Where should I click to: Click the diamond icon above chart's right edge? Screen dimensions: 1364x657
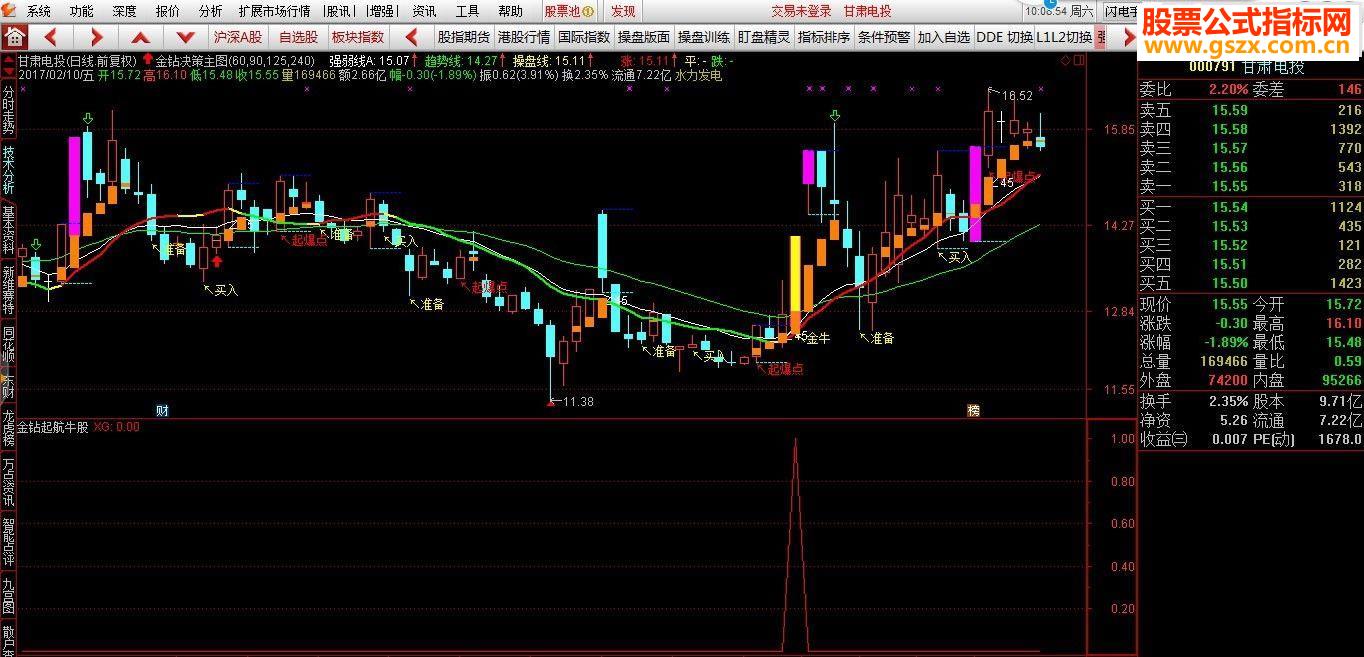pos(1066,60)
